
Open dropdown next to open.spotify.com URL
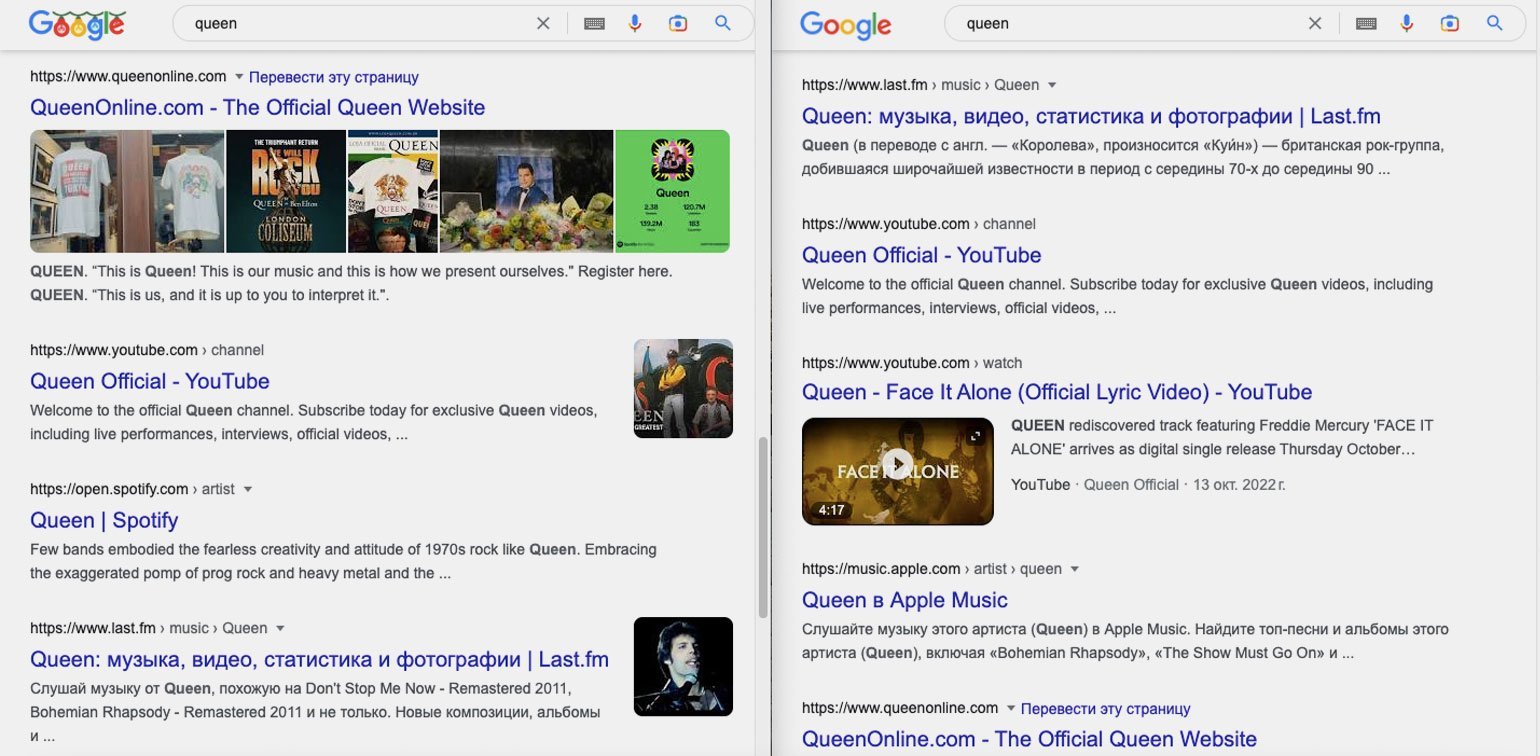[x=248, y=490]
